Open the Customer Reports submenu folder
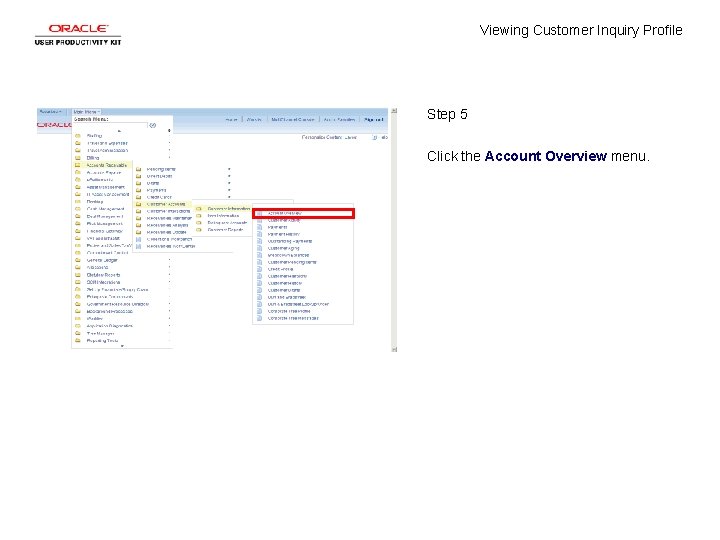720x540 pixels. 225,230
